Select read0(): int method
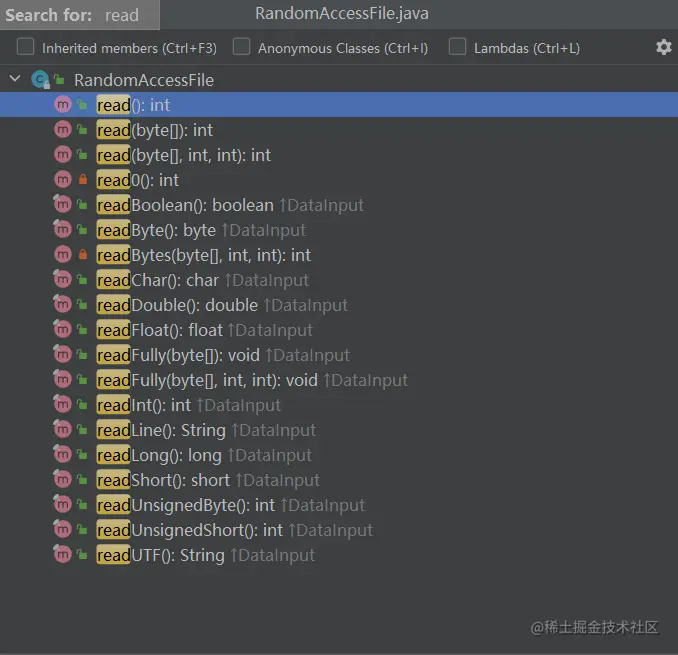 tap(138, 180)
